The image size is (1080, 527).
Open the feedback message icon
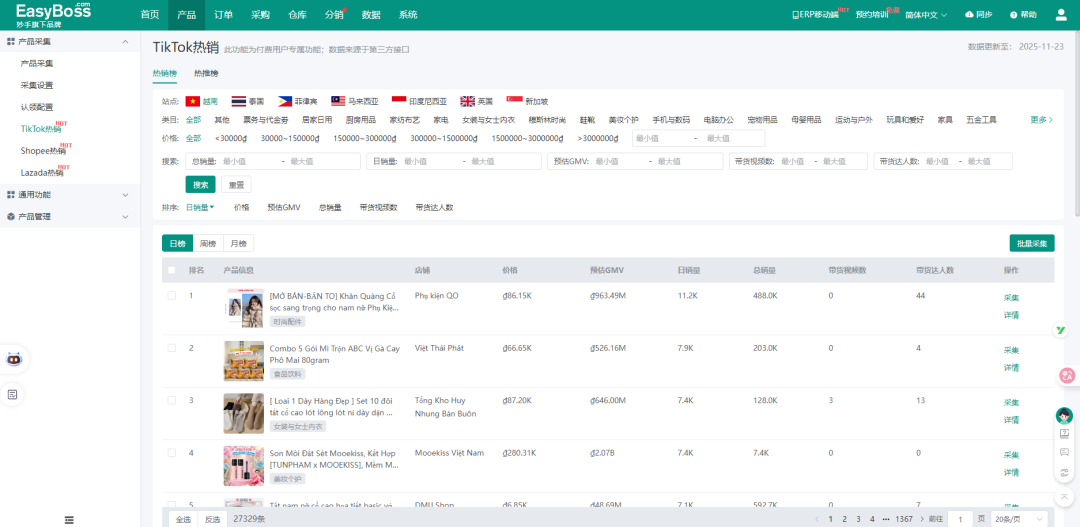[1064, 453]
